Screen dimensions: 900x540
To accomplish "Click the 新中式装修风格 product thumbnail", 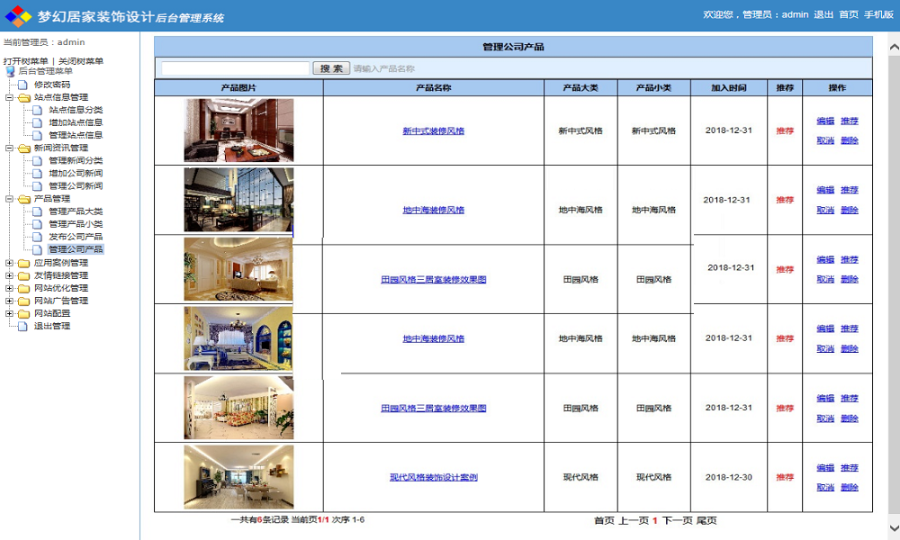I will point(239,130).
